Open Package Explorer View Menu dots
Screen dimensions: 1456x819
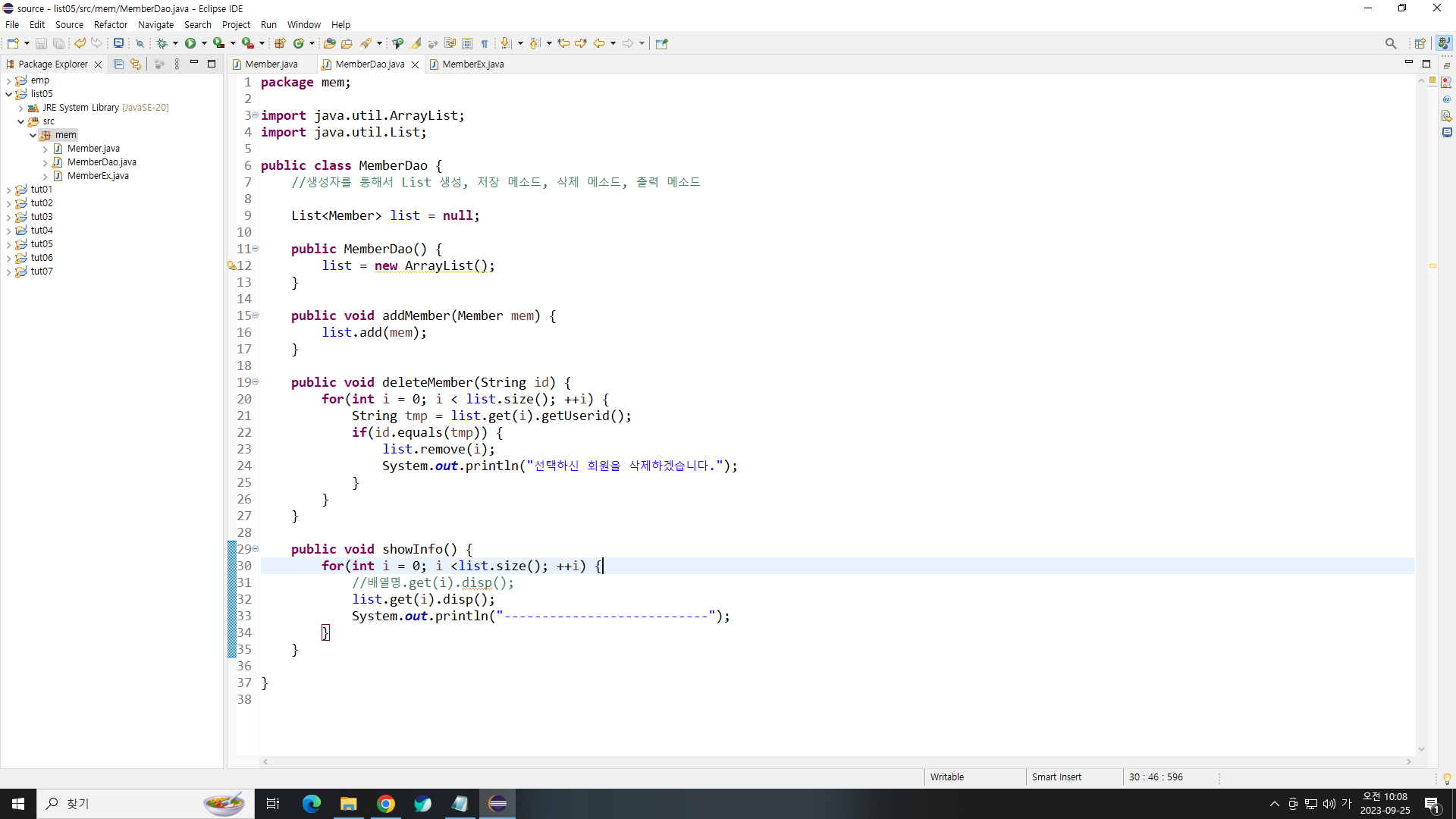click(177, 64)
